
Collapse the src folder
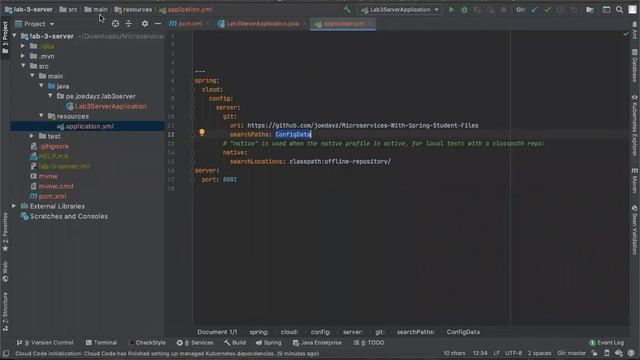(23, 66)
